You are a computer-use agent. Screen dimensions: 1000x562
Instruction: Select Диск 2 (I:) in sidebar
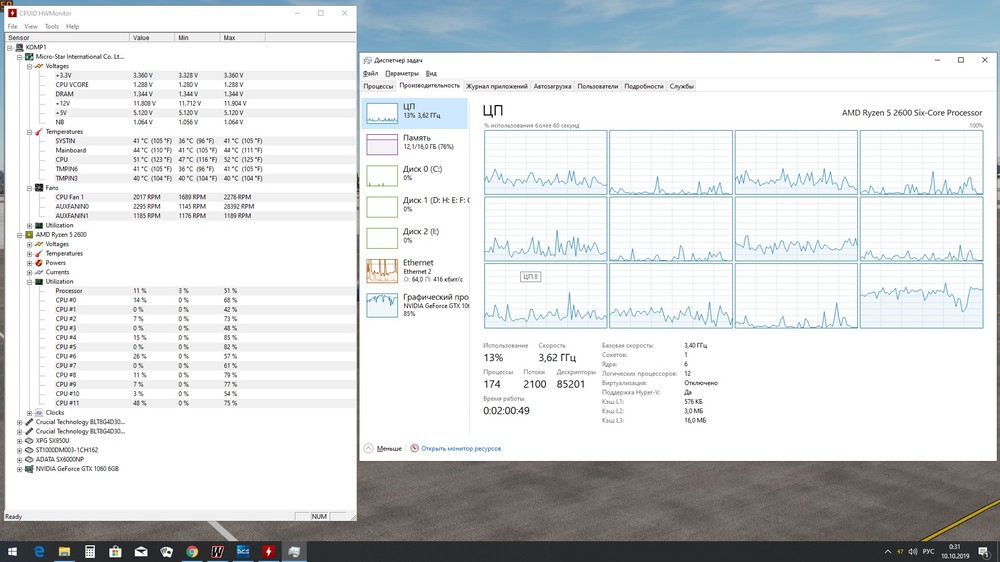[x=415, y=238]
